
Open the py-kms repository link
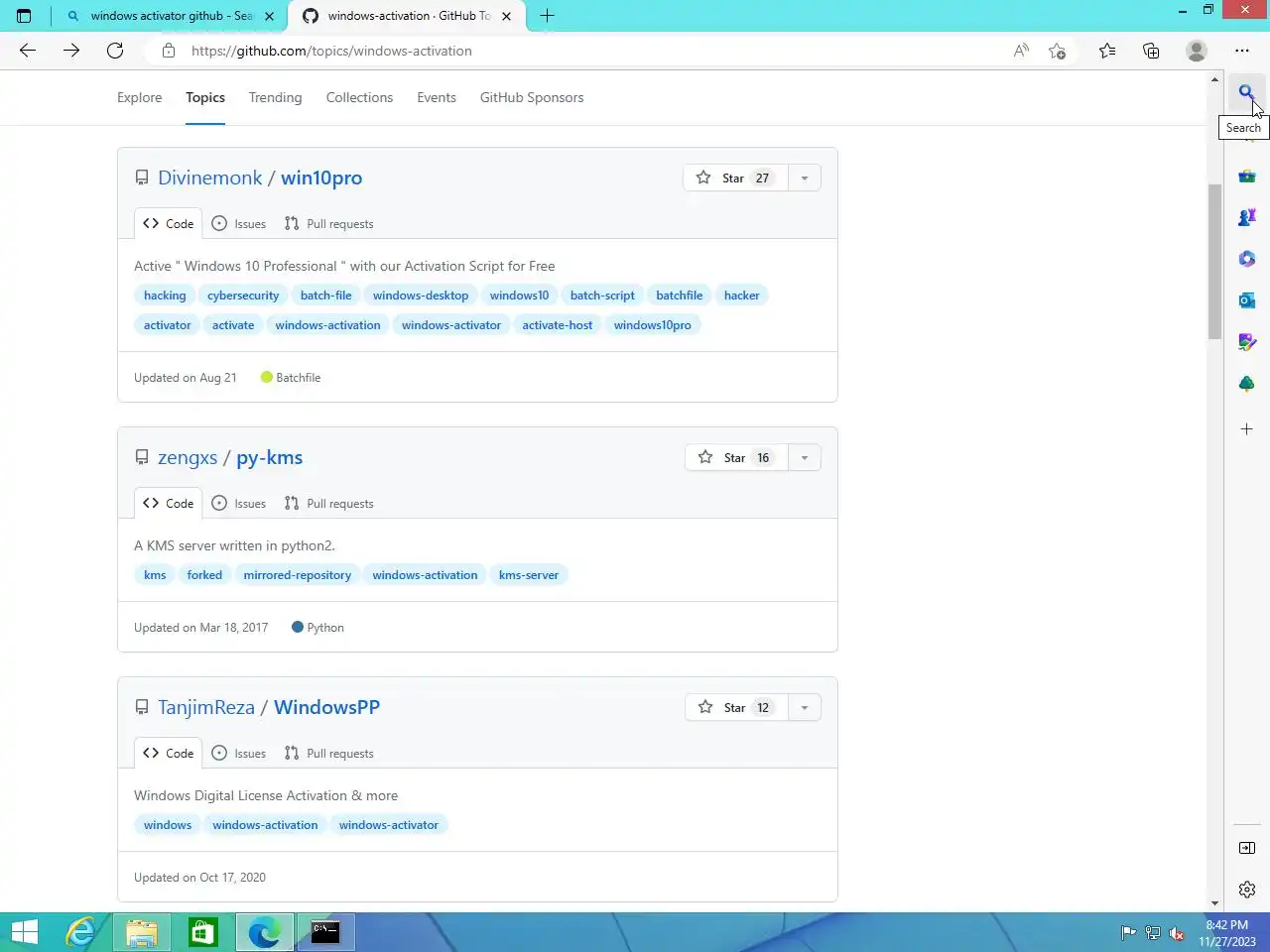tap(270, 457)
